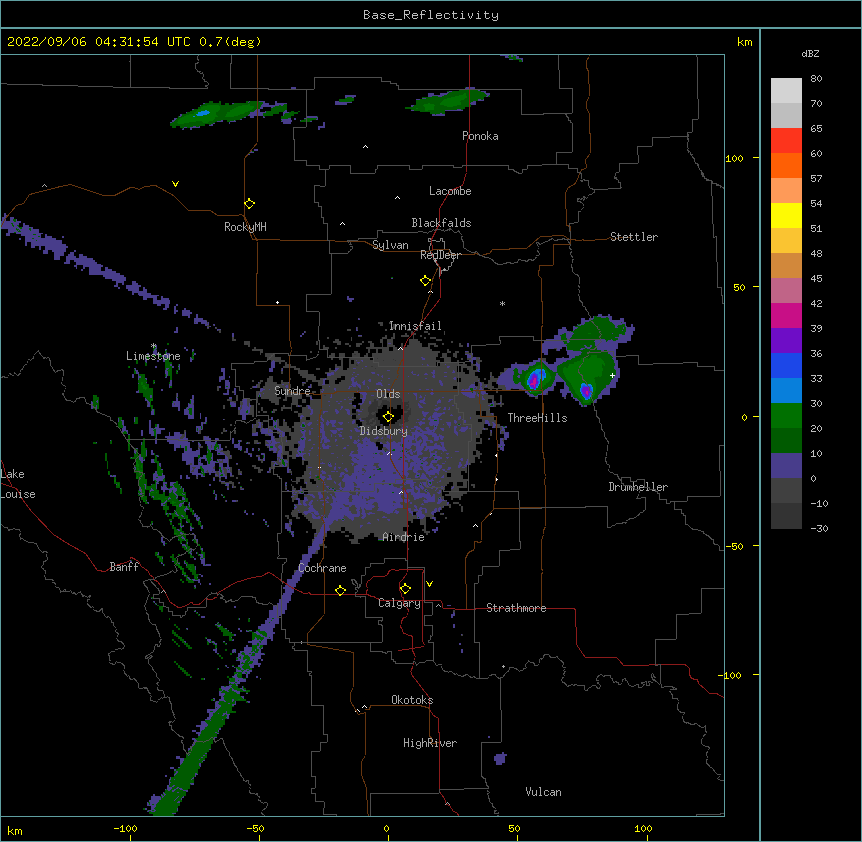862x842 pixels.
Task: Click the Airdrie city label
Action: [x=404, y=537]
